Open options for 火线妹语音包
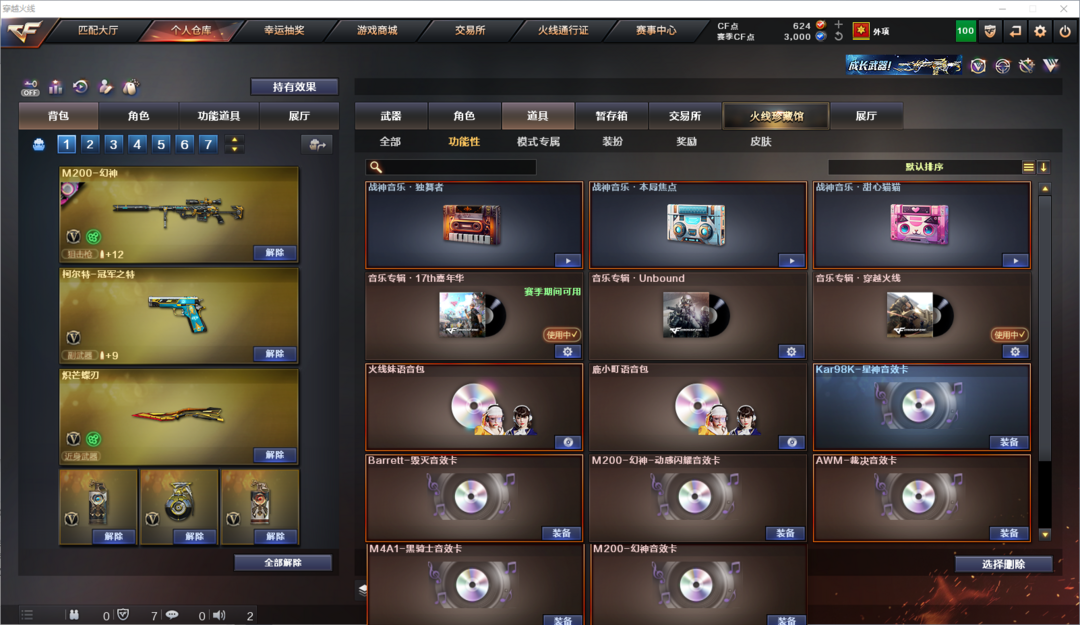Image resolution: width=1080 pixels, height=625 pixels. tap(568, 442)
